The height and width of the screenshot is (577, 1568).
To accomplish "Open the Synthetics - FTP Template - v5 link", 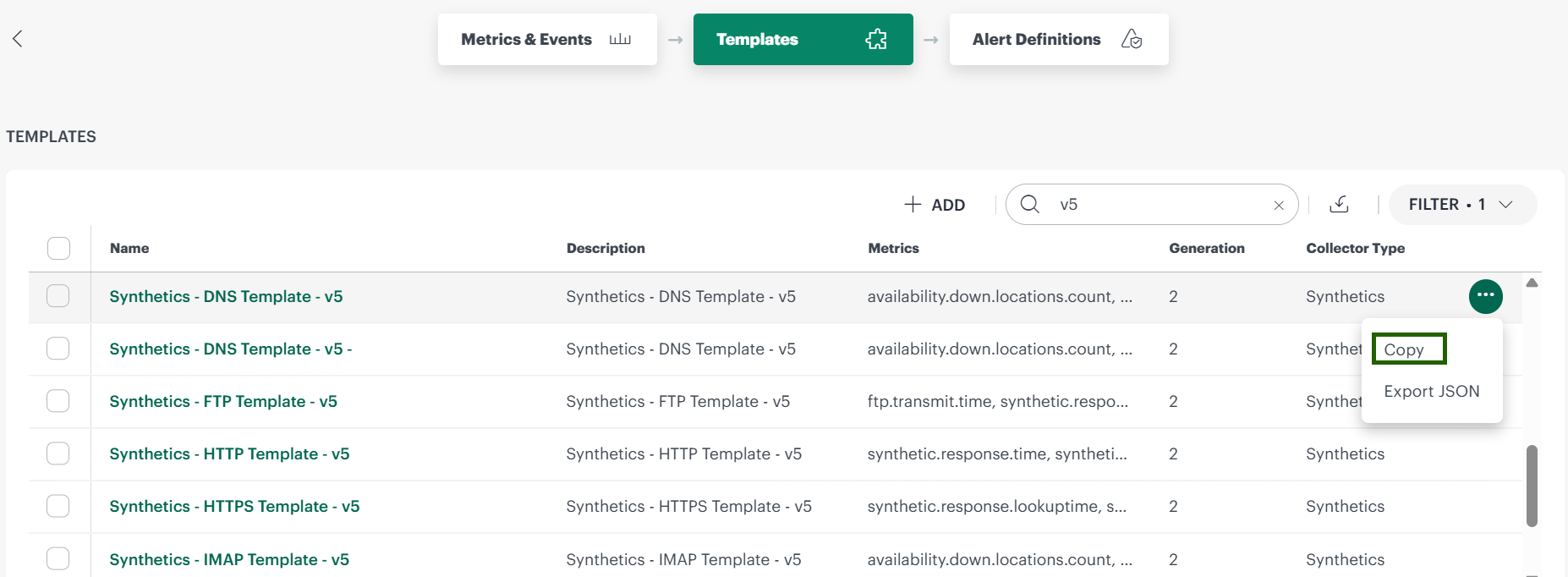I will [x=223, y=401].
